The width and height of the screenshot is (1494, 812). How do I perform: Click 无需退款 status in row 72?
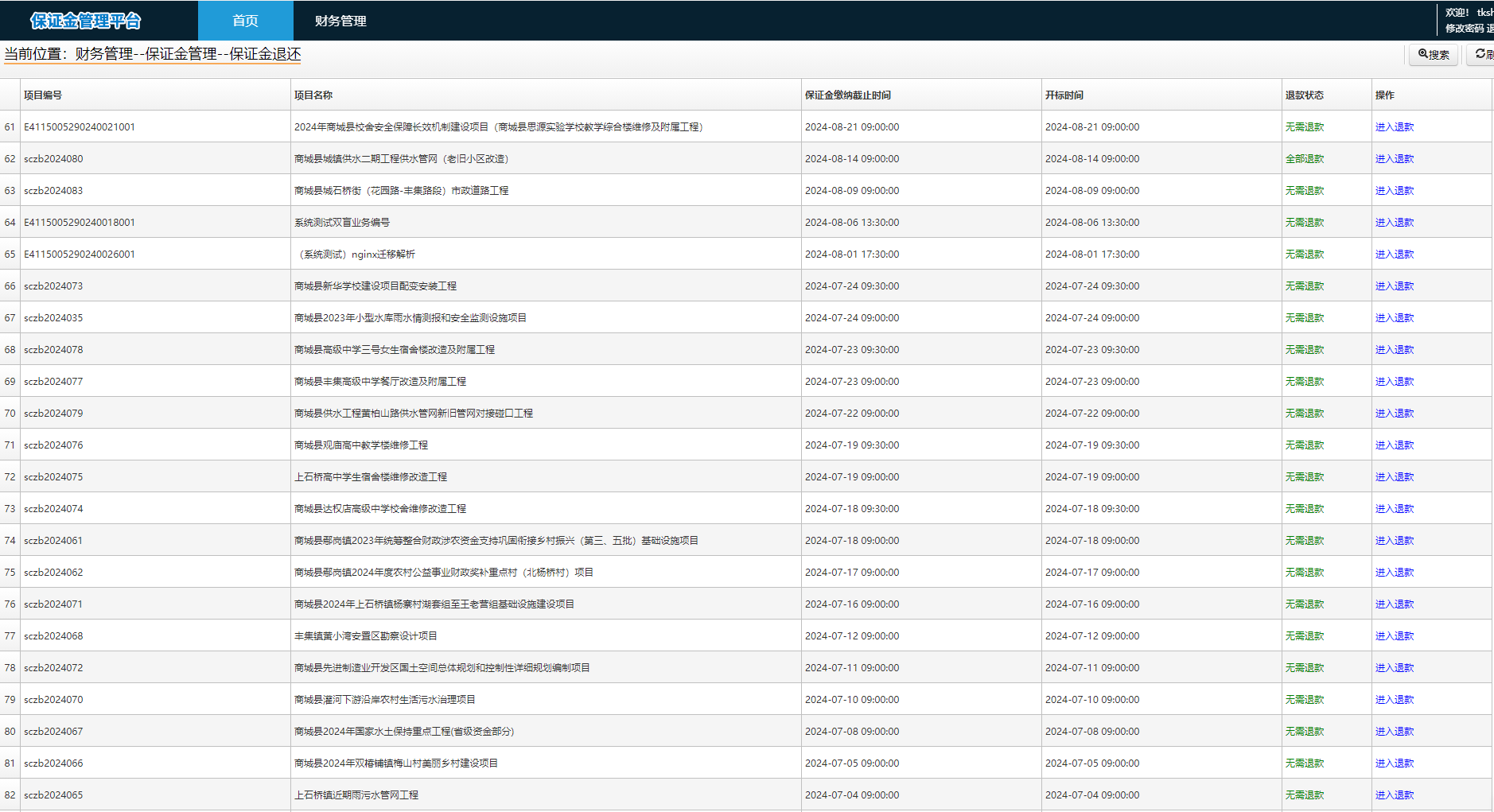tap(1305, 477)
